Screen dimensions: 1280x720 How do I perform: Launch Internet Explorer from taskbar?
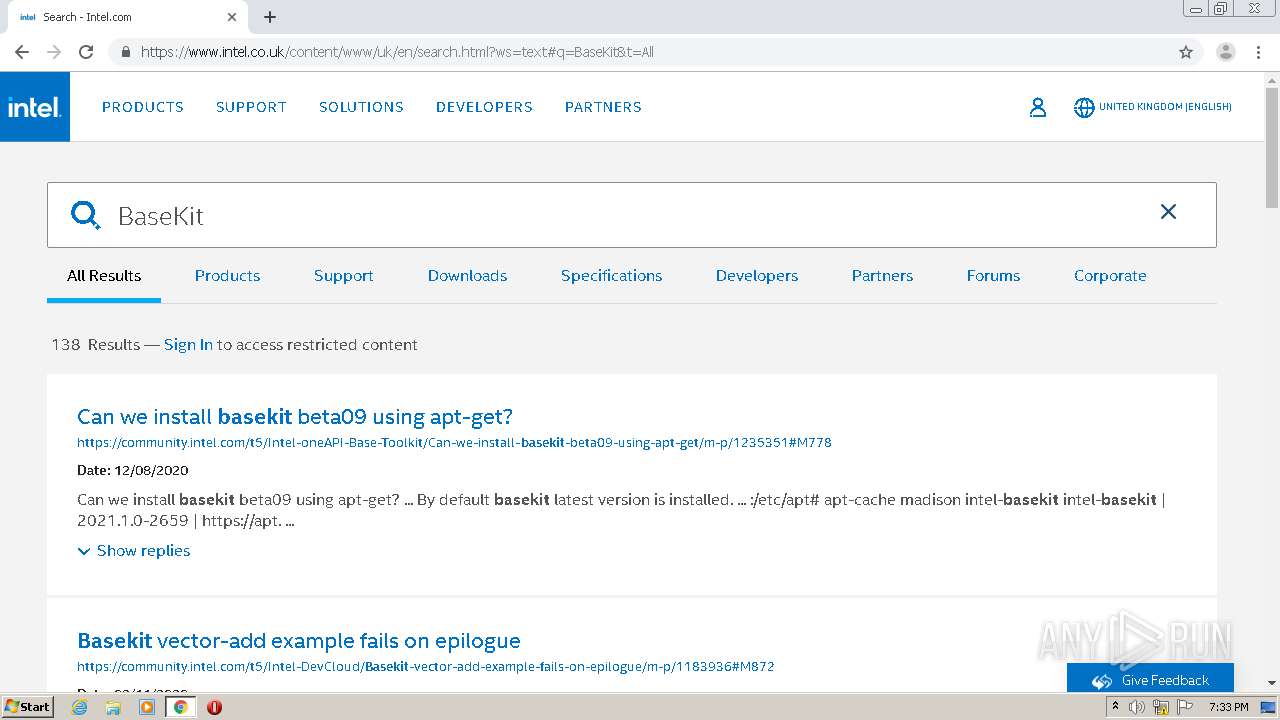click(80, 707)
